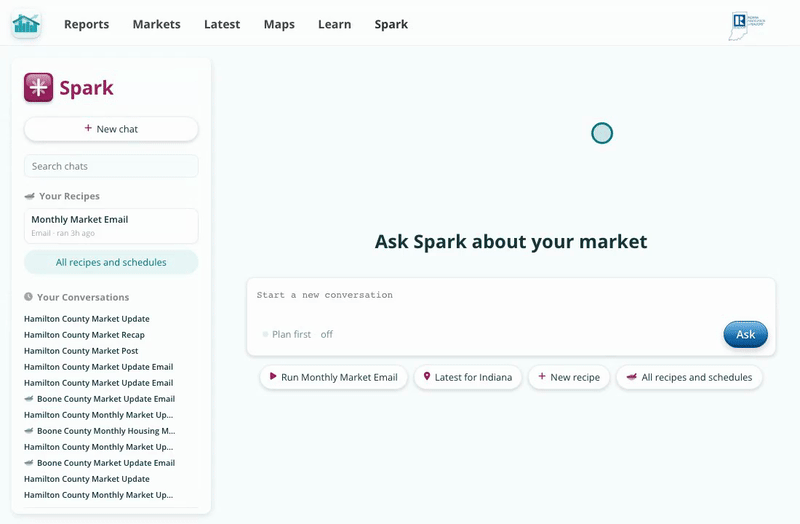Choose the Latest for Indiana chip
Screen dimensions: 800x524
coord(468,378)
